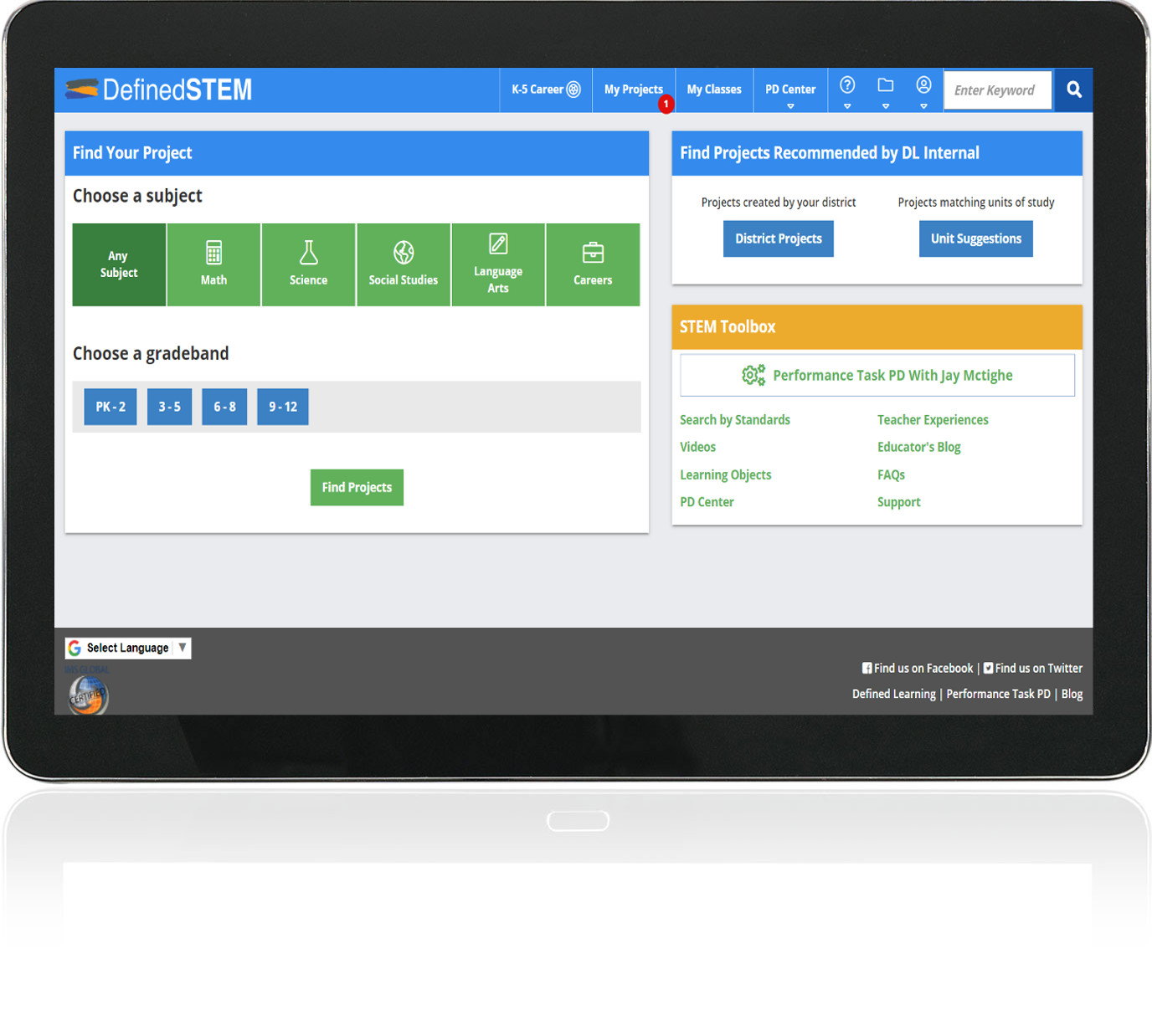Select the Science subject tile
The width and height of the screenshot is (1152, 1036).
point(308,264)
